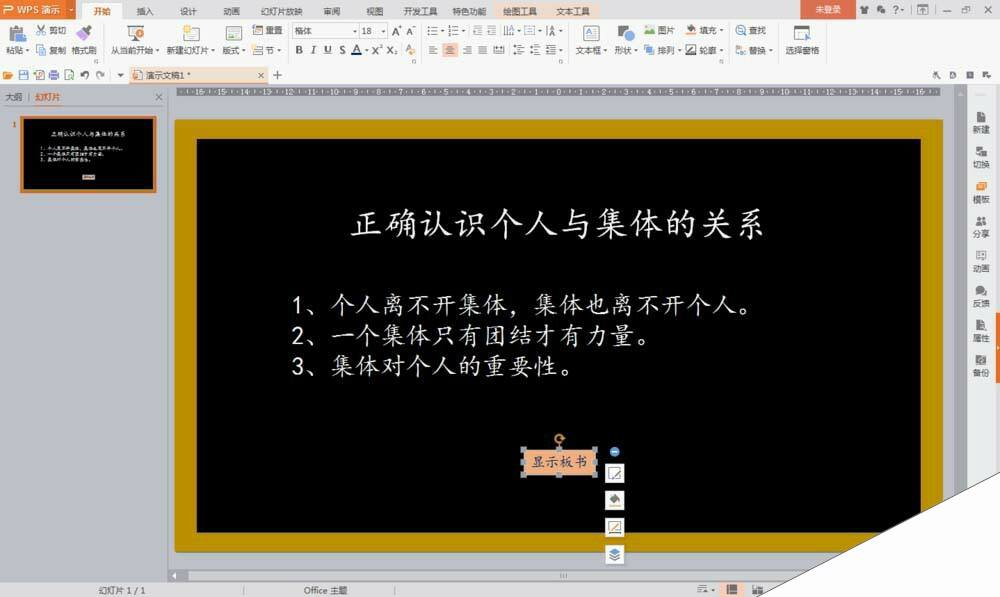Viewport: 1000px width, 597px height.
Task: Click the floating shape fill bucket icon
Action: [614, 500]
